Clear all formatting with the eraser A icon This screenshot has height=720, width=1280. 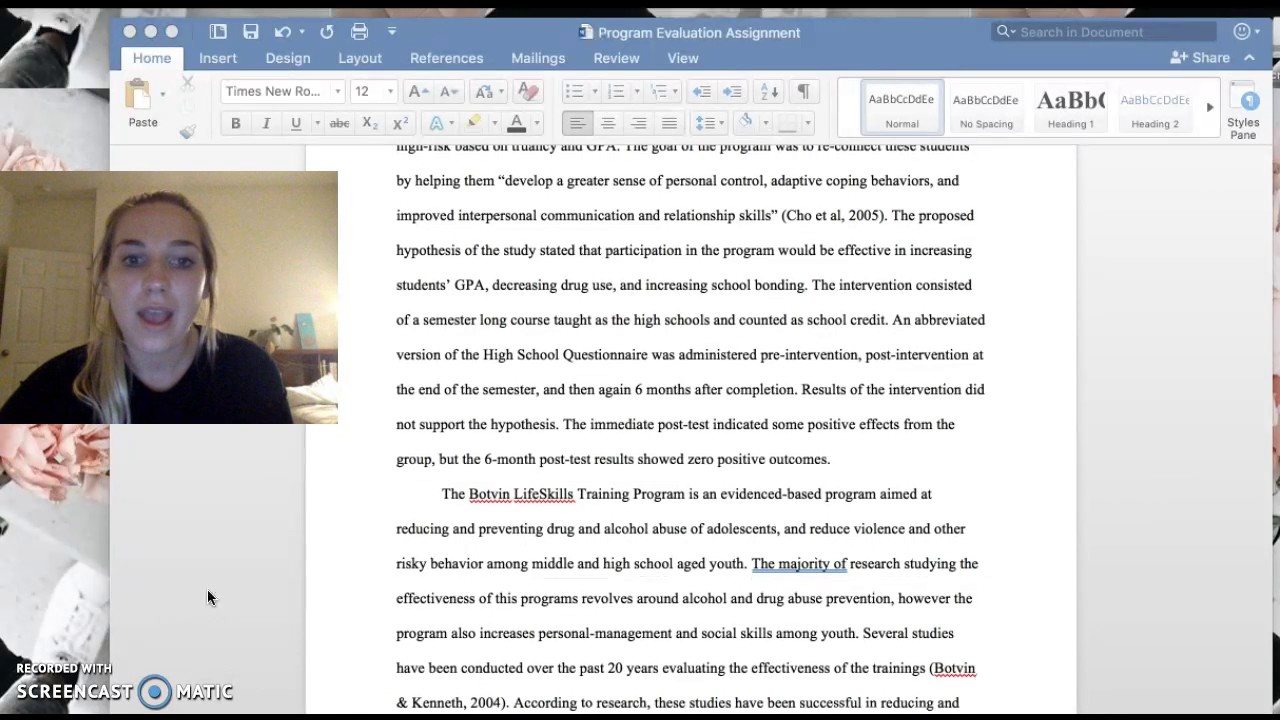pos(527,91)
